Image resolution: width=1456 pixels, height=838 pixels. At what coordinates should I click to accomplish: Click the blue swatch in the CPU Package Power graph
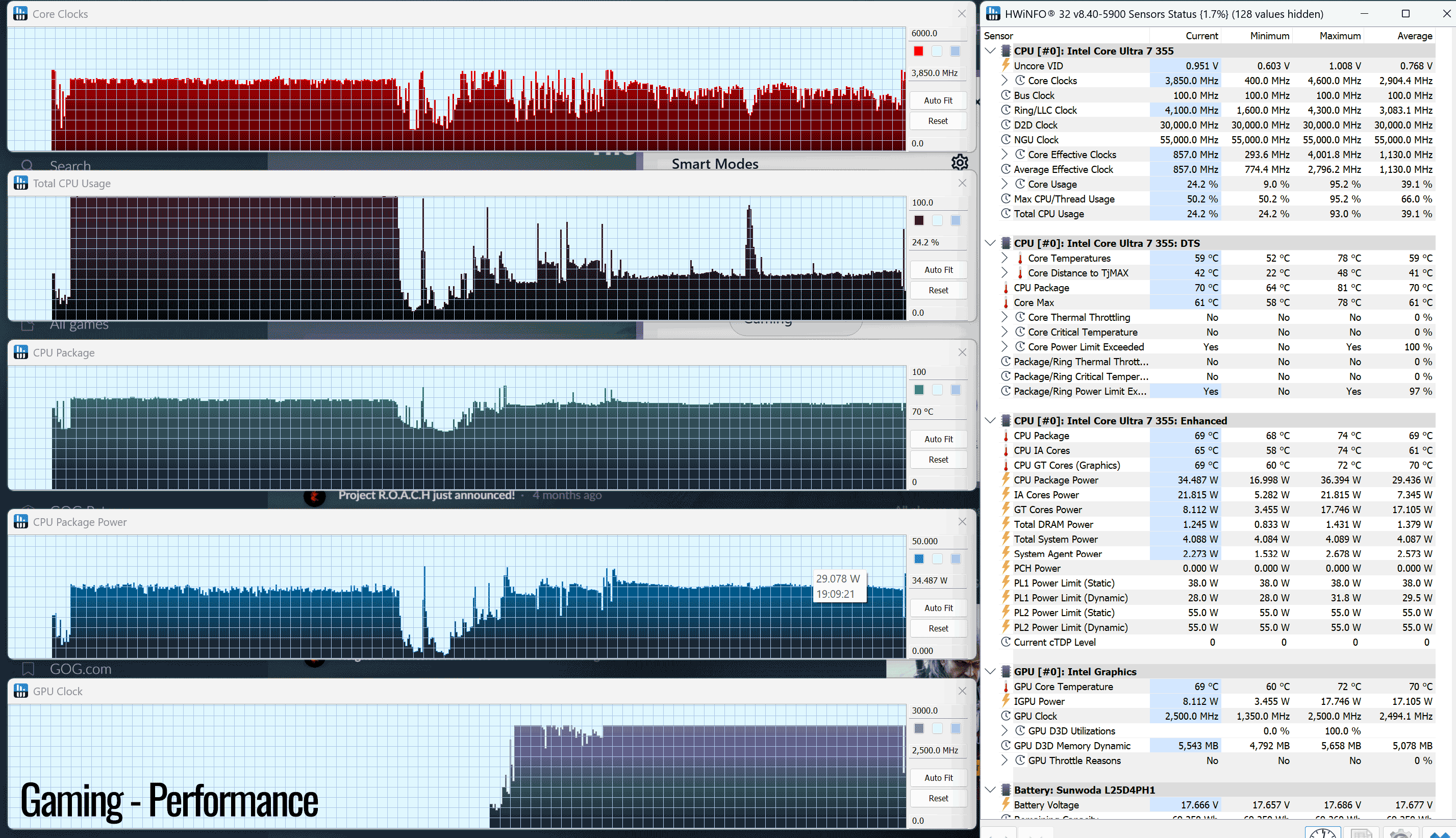coord(919,559)
